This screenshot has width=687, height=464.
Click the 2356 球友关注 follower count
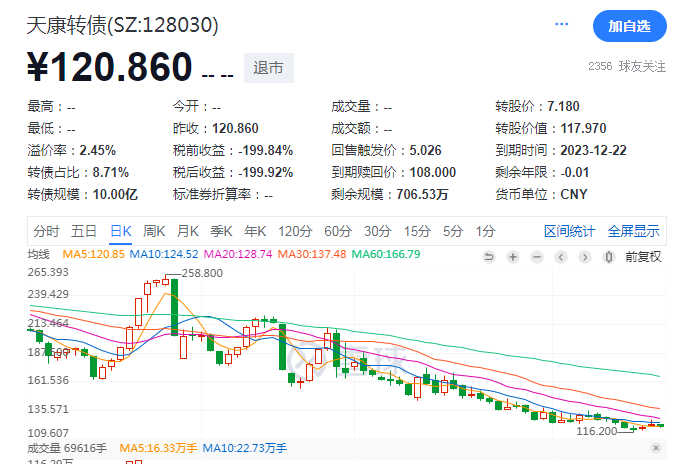pos(627,67)
